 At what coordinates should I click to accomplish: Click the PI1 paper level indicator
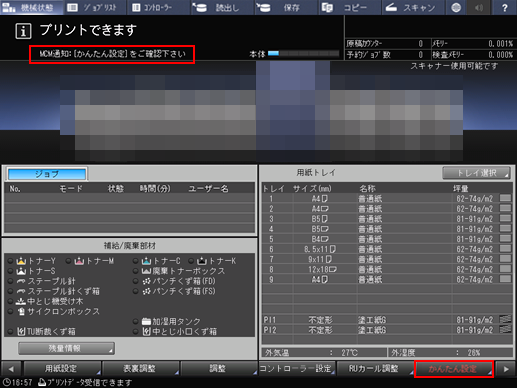click(x=505, y=319)
